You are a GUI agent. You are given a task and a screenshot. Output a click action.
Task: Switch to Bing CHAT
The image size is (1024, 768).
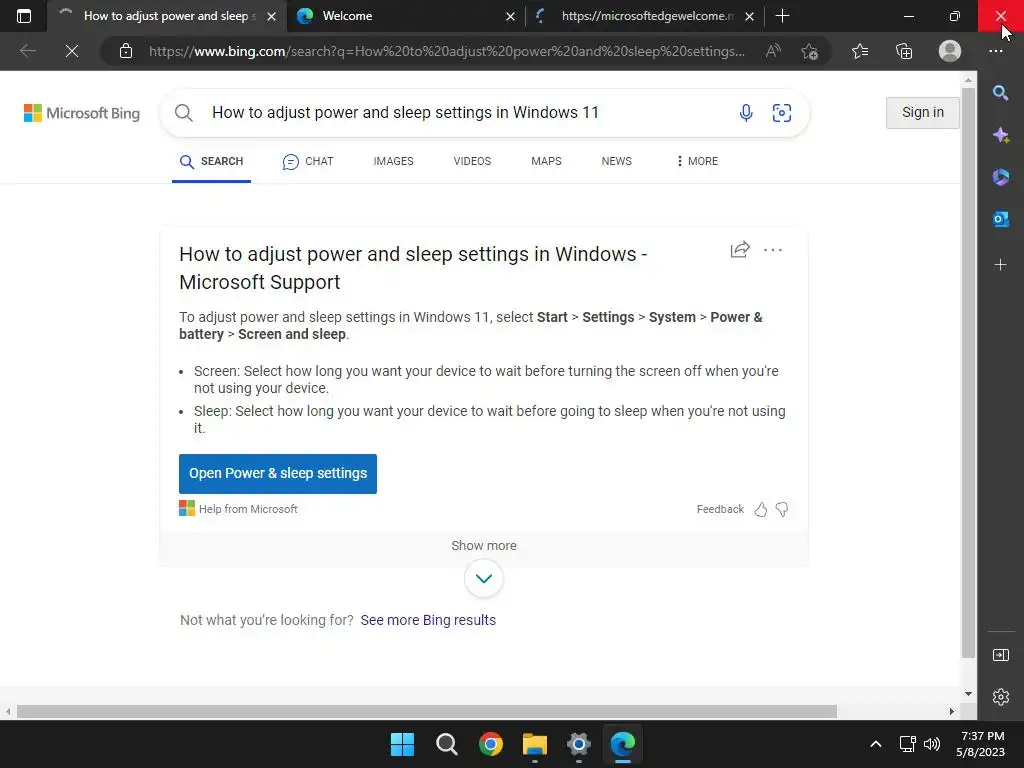coord(308,161)
